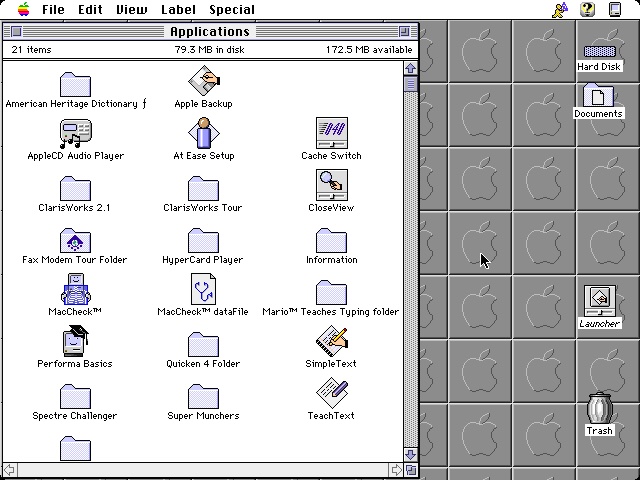Screen dimensions: 640x480
Task: Select the Documents folder on desktop
Action: click(x=598, y=95)
